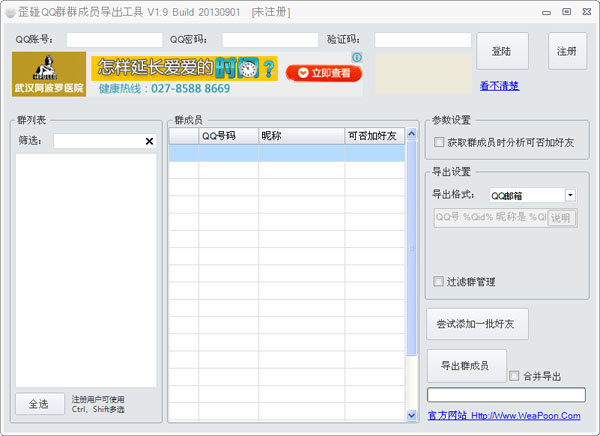Click the table row-selector header cell

click(x=184, y=136)
